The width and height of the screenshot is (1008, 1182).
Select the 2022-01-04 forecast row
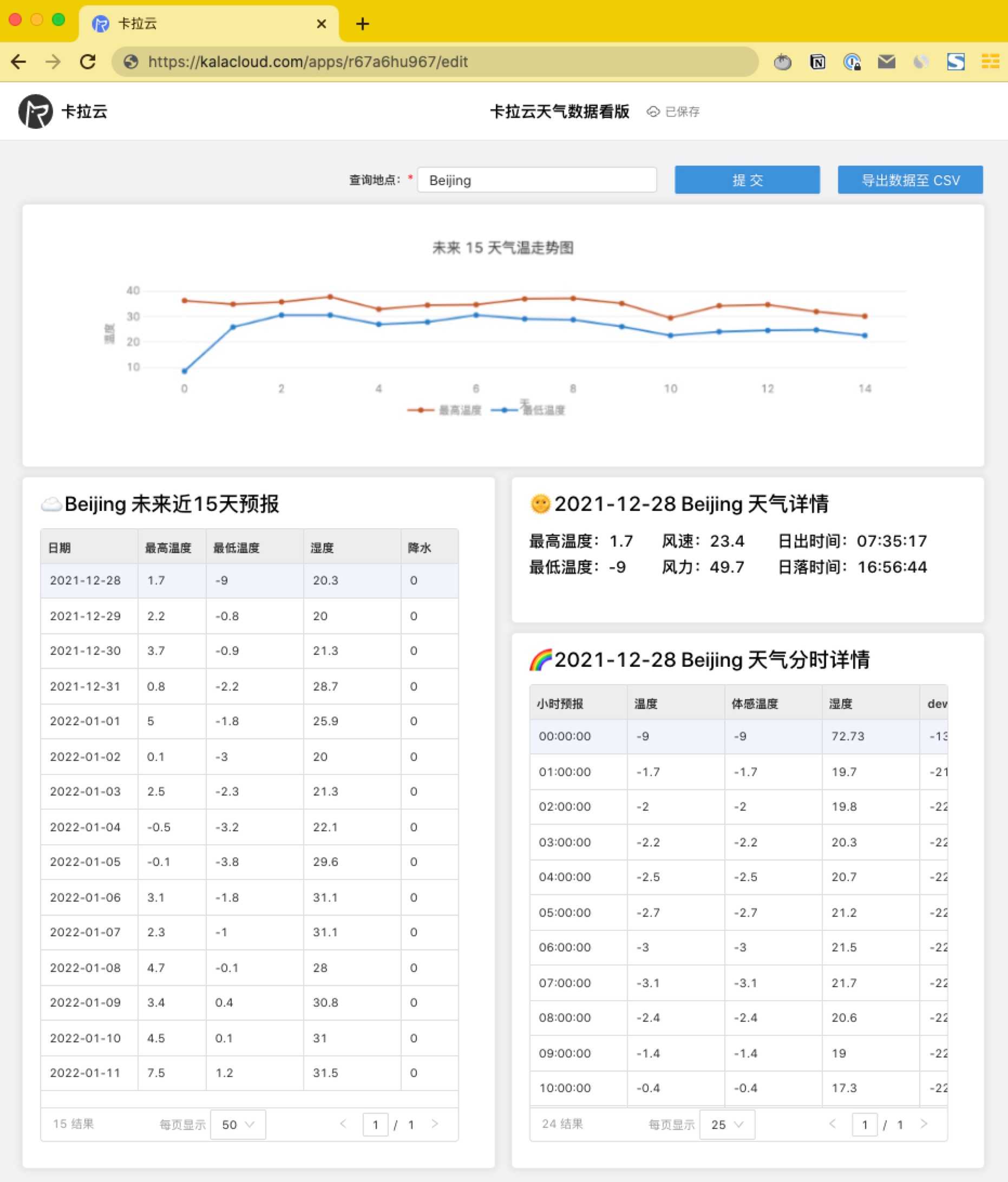[249, 827]
